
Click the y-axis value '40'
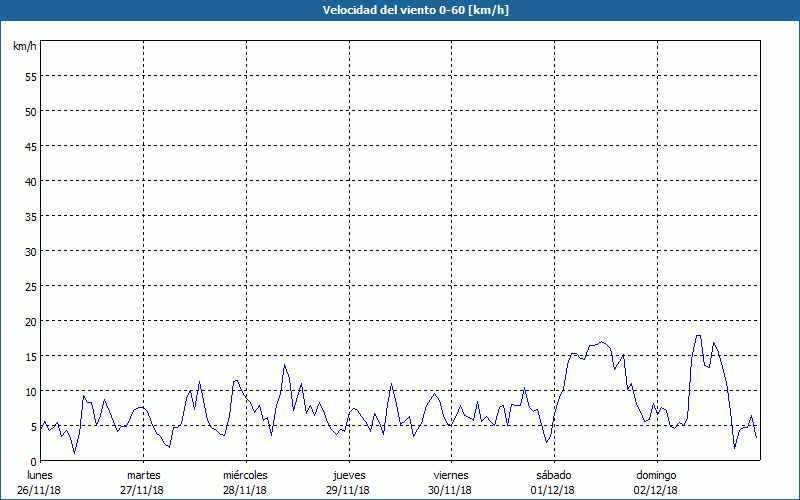point(31,182)
